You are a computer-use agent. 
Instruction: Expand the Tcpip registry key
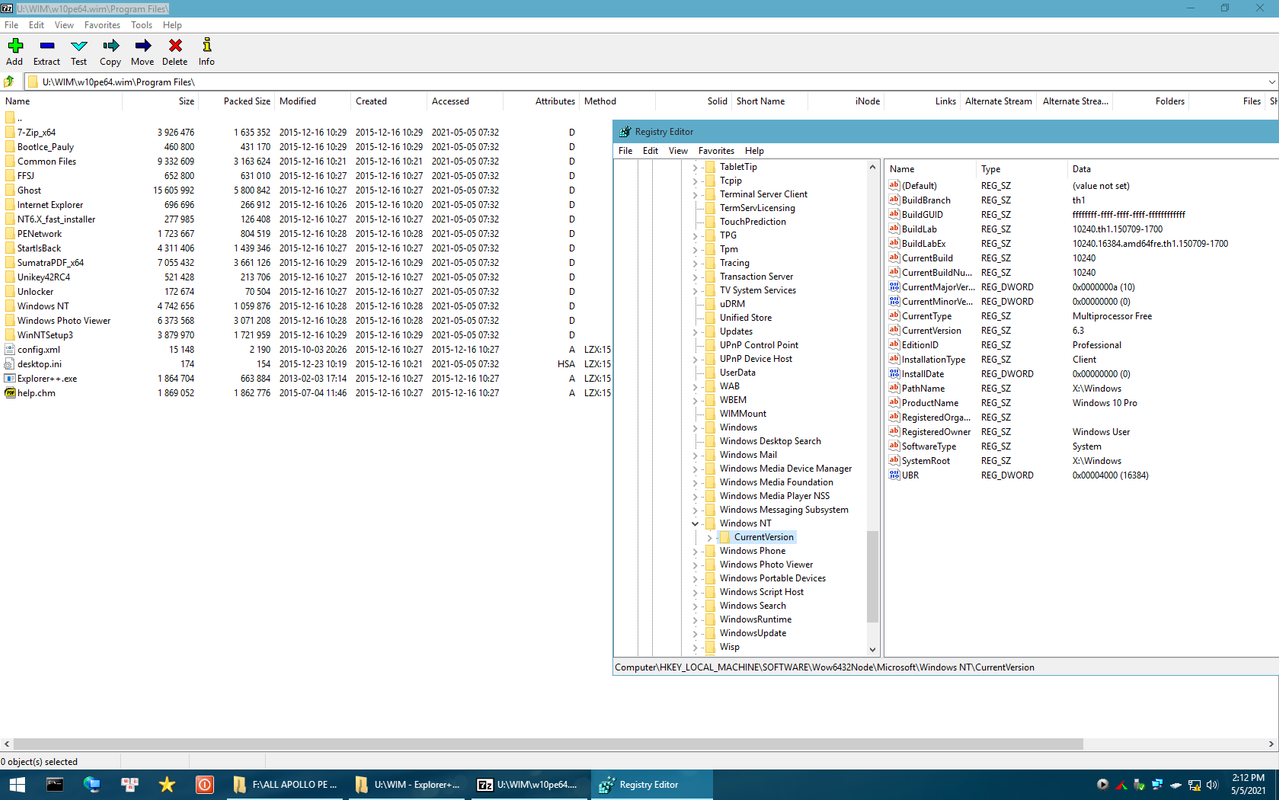tap(695, 181)
